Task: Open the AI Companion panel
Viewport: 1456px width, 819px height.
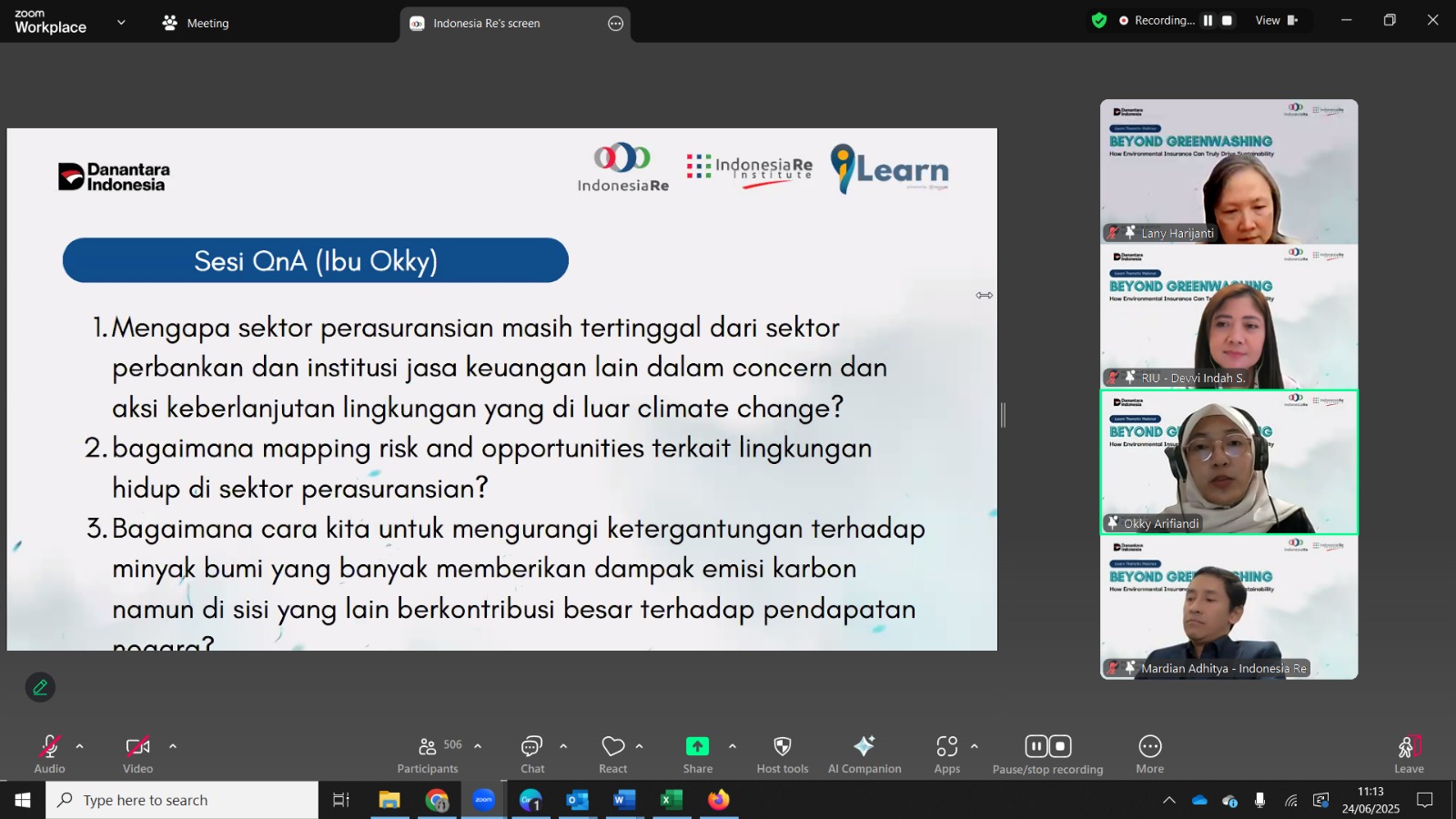Action: tap(864, 754)
